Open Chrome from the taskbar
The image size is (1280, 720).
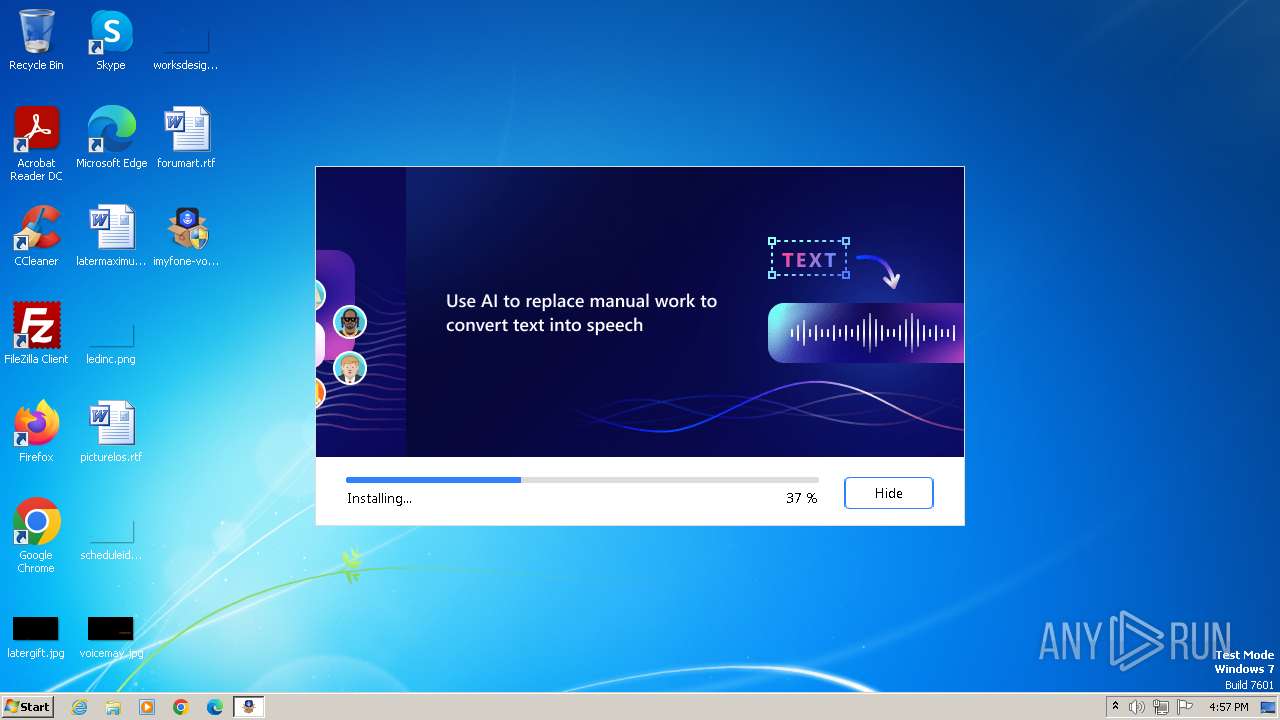coord(181,707)
